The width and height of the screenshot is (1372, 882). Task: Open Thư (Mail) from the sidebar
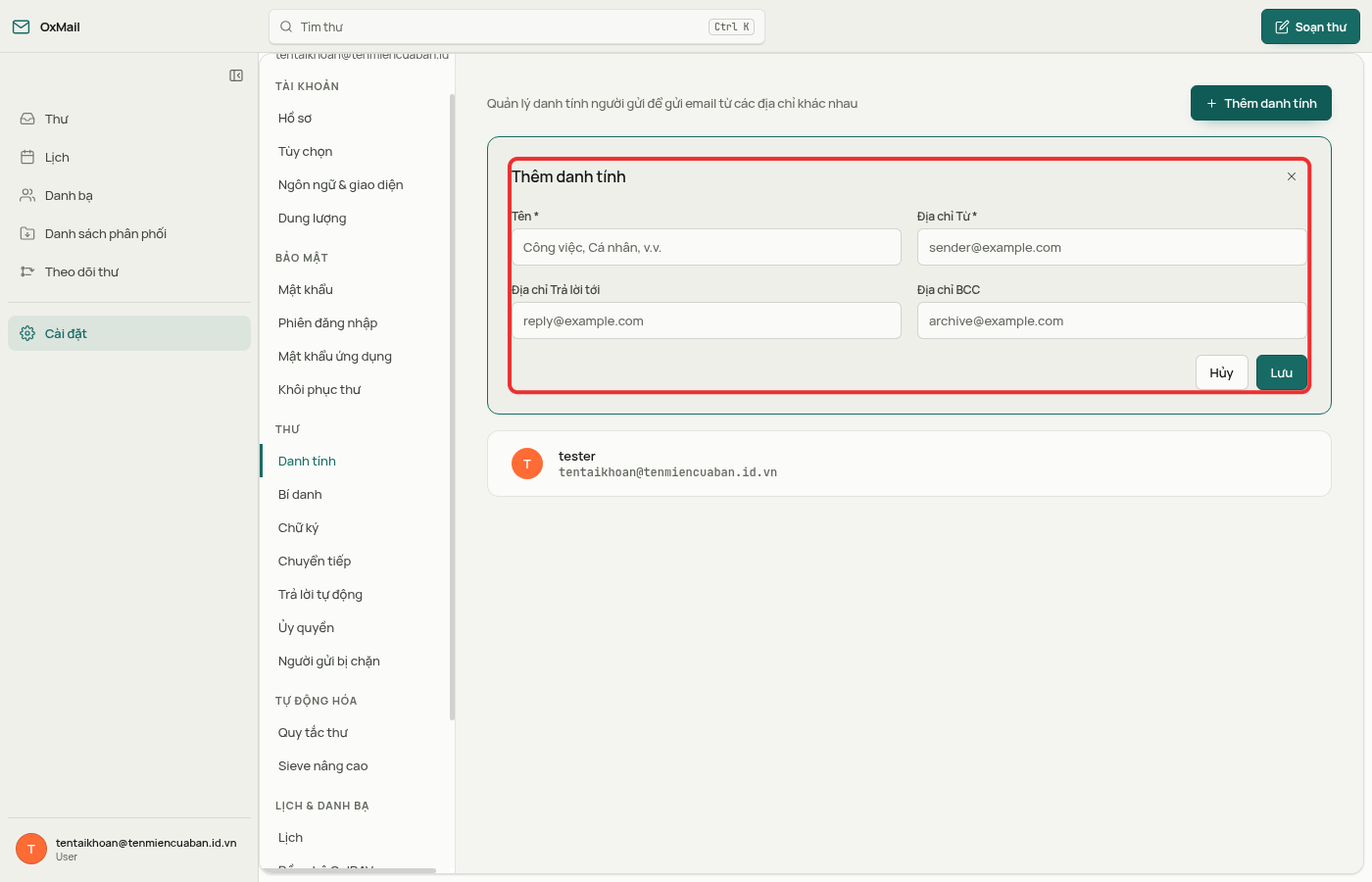coord(129,119)
